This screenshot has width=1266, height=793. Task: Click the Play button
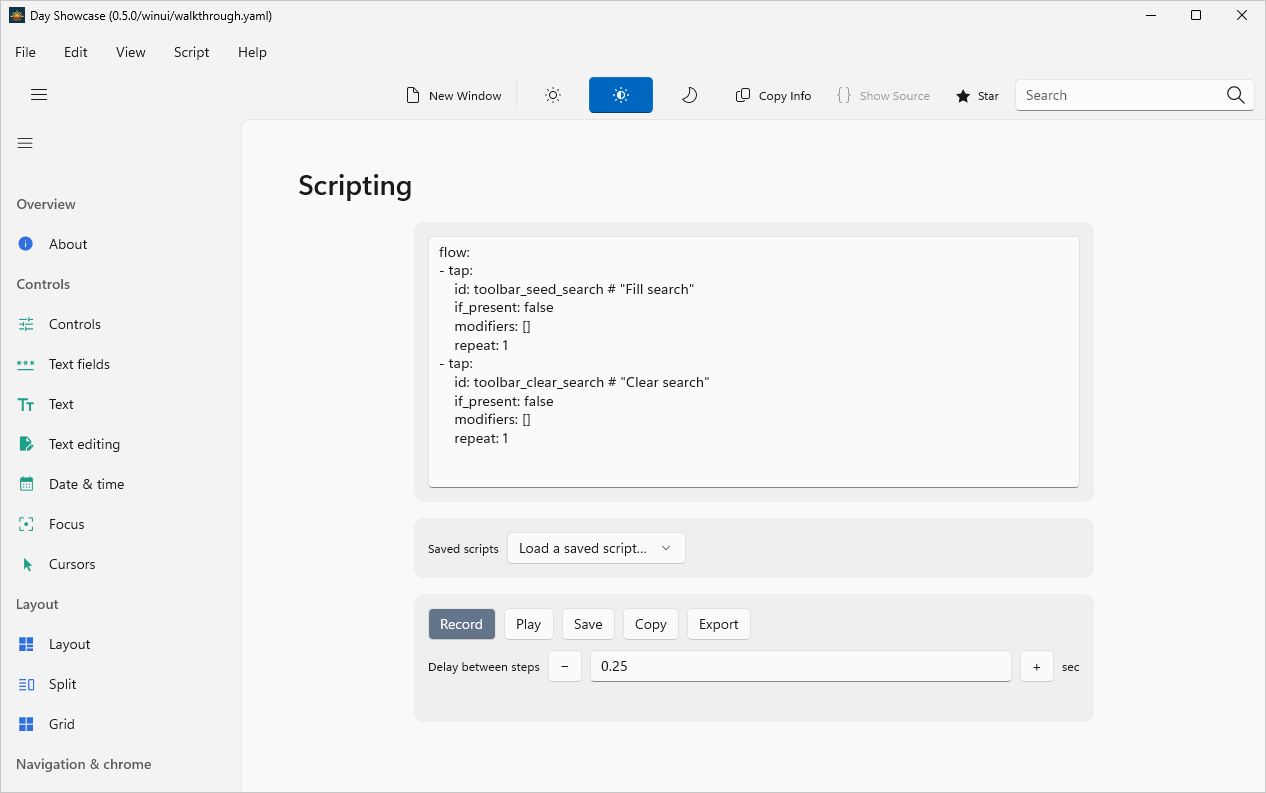[x=528, y=624]
